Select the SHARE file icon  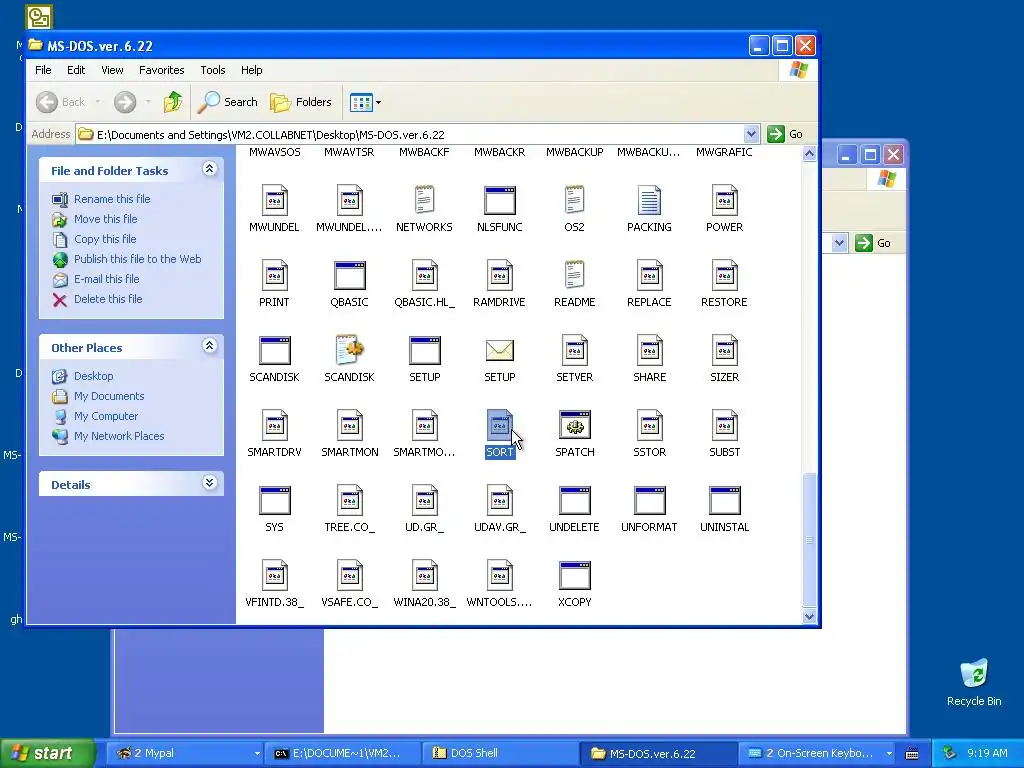650,351
